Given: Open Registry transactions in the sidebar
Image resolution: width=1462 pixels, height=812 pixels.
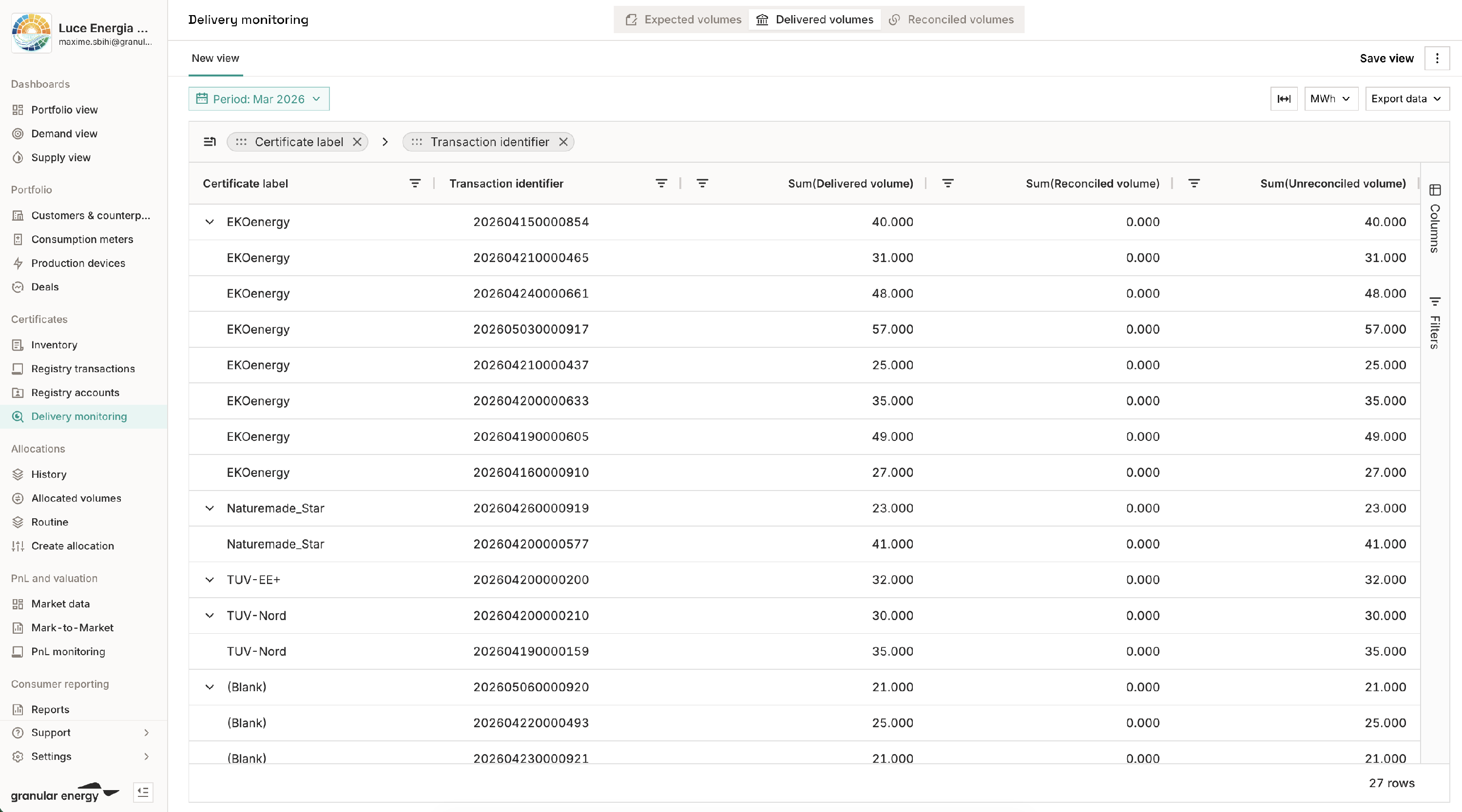Looking at the screenshot, I should tap(83, 369).
